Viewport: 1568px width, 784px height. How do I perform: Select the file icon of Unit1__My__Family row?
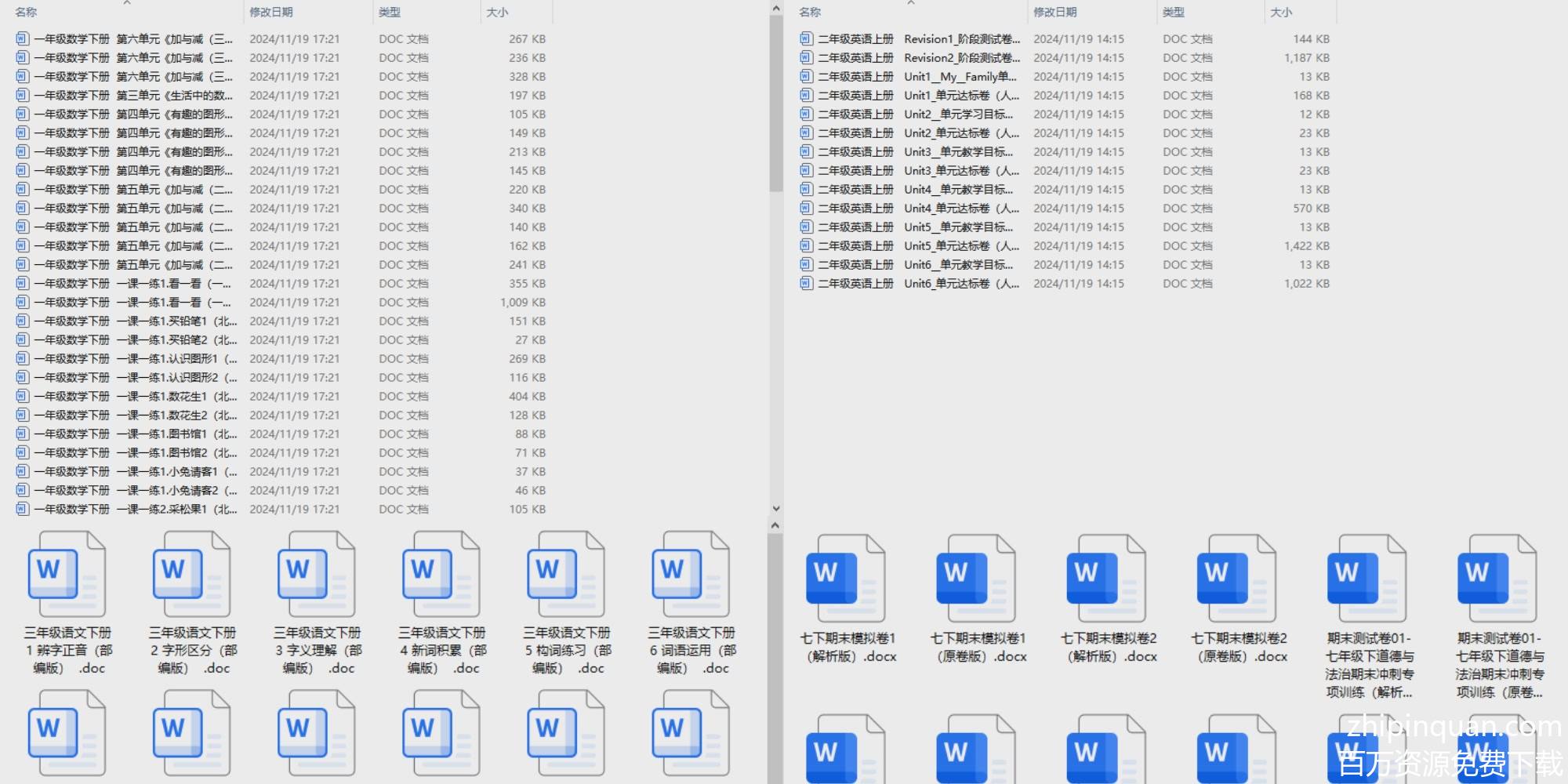(x=806, y=76)
